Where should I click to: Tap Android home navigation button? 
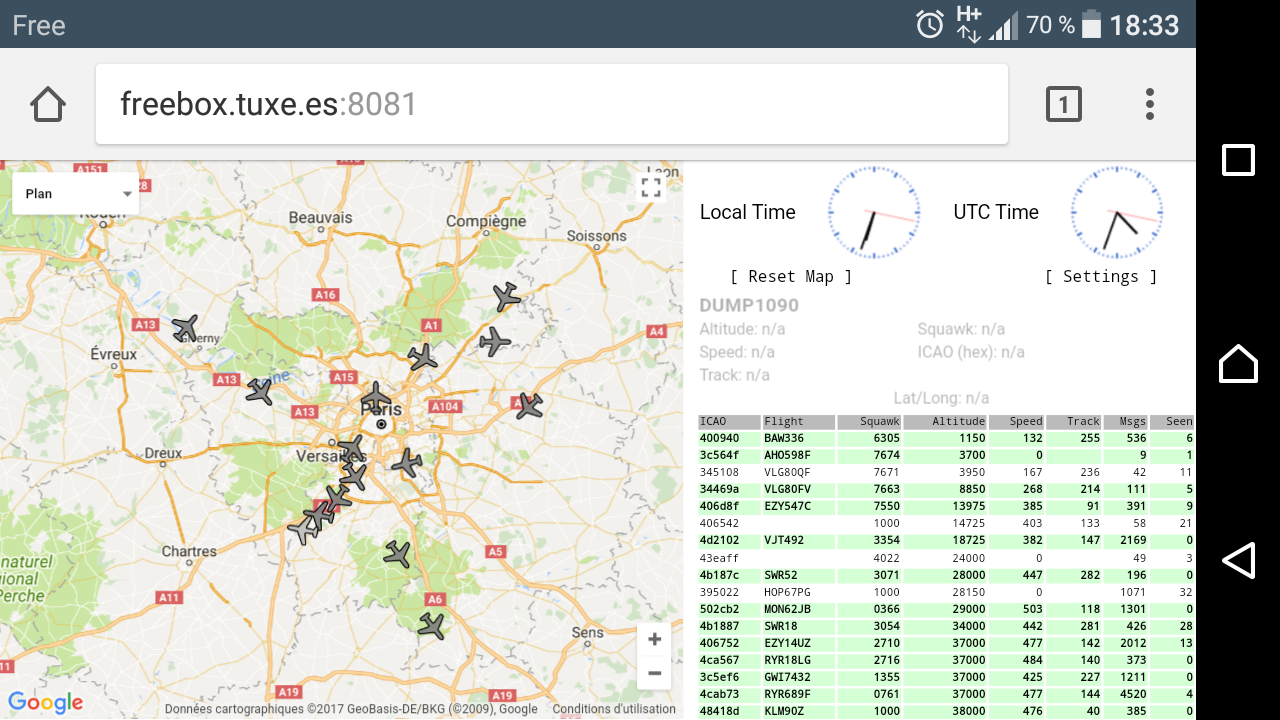[1238, 363]
